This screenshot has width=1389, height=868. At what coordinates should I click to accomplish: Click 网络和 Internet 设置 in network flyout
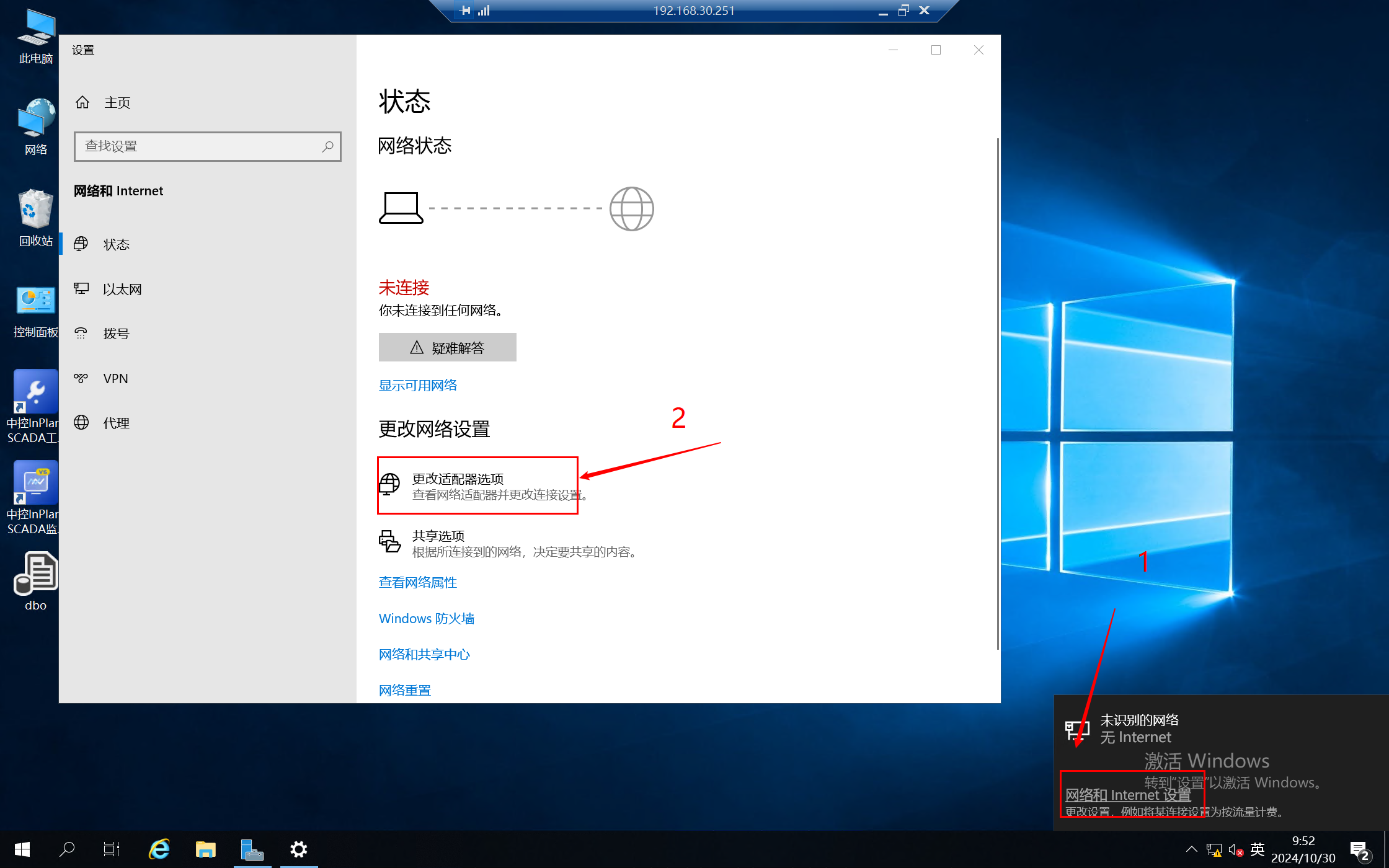click(1127, 795)
